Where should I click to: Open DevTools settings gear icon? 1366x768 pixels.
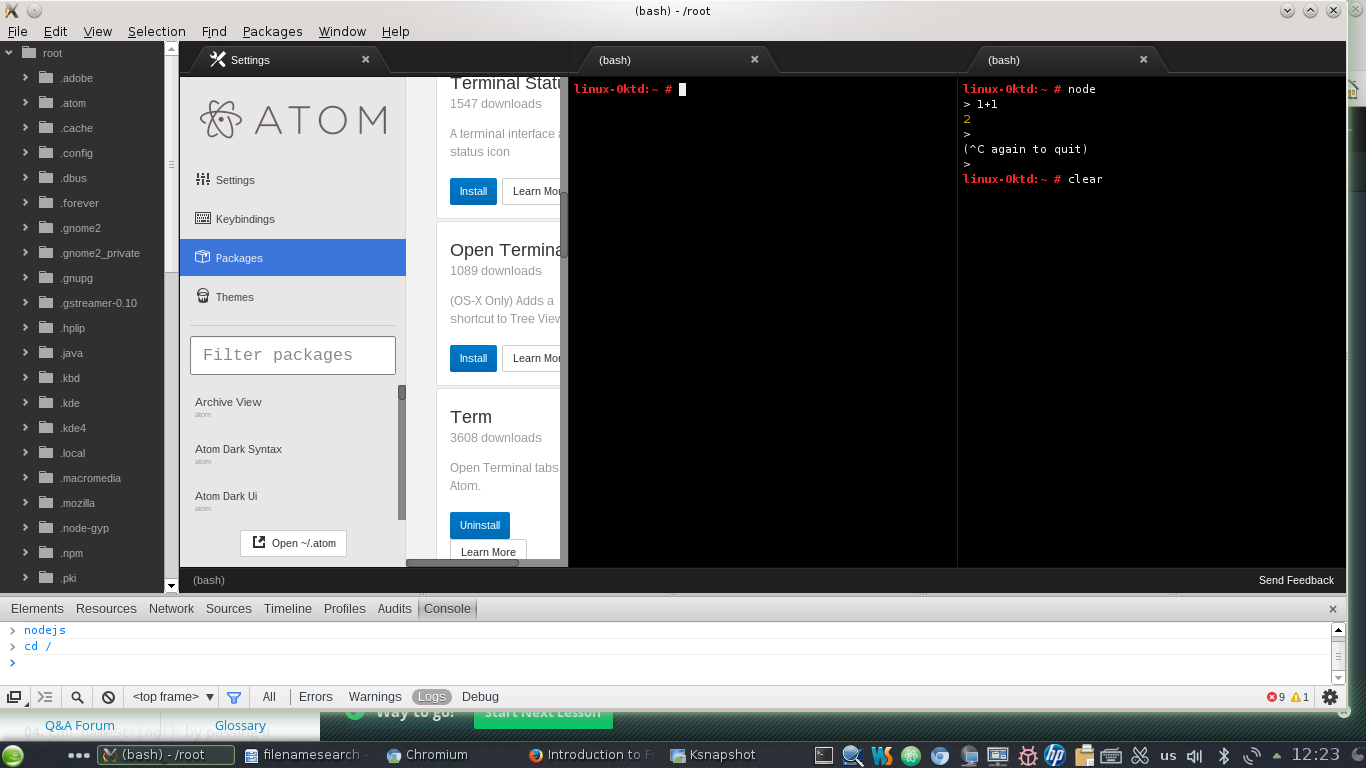(1330, 697)
